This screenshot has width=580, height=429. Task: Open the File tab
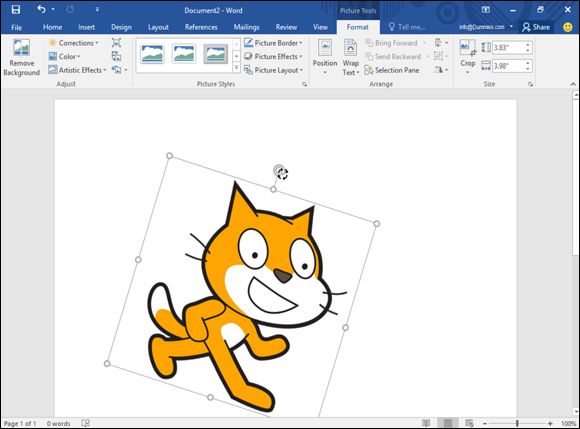coord(16,27)
